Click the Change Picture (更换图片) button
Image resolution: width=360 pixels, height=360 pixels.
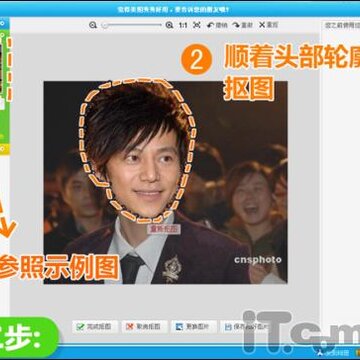point(194,327)
